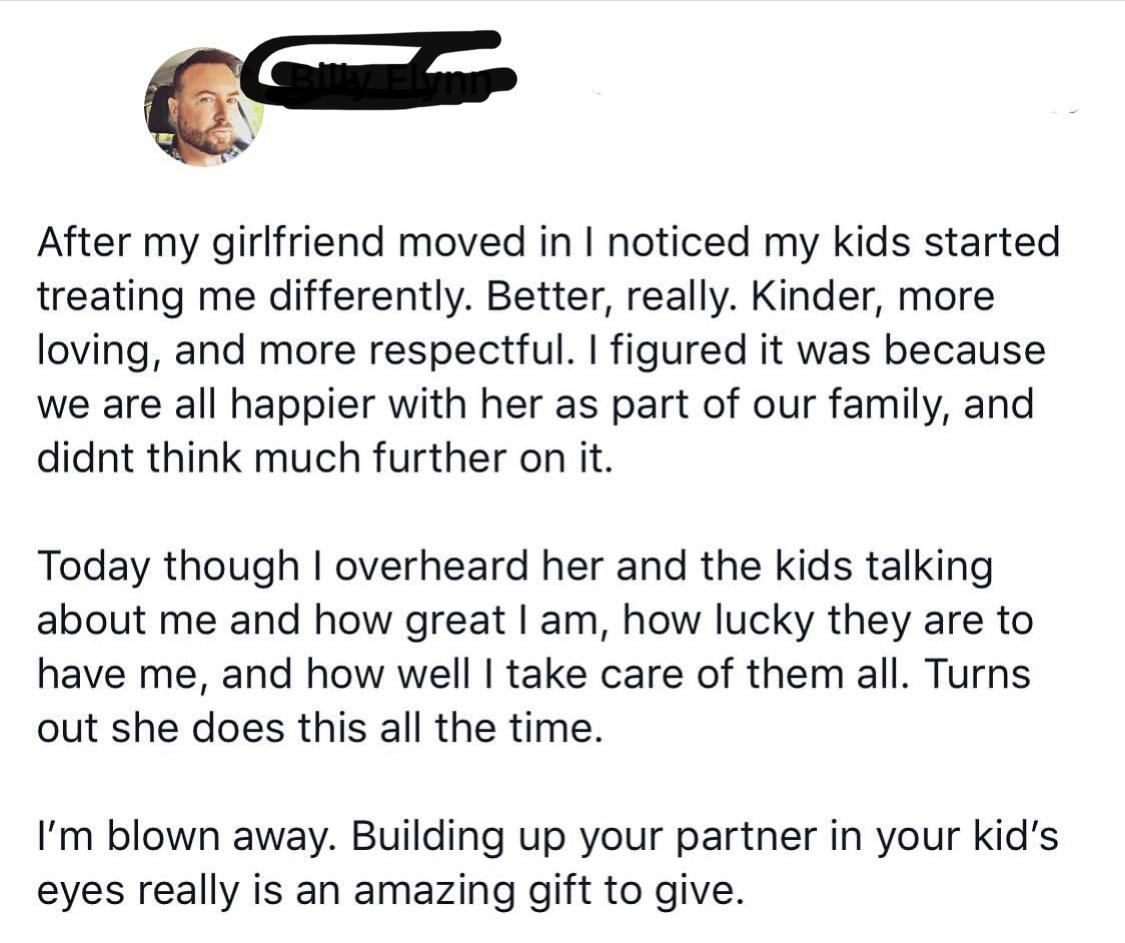Click the word "overheard" in second paragraph

tap(455, 566)
